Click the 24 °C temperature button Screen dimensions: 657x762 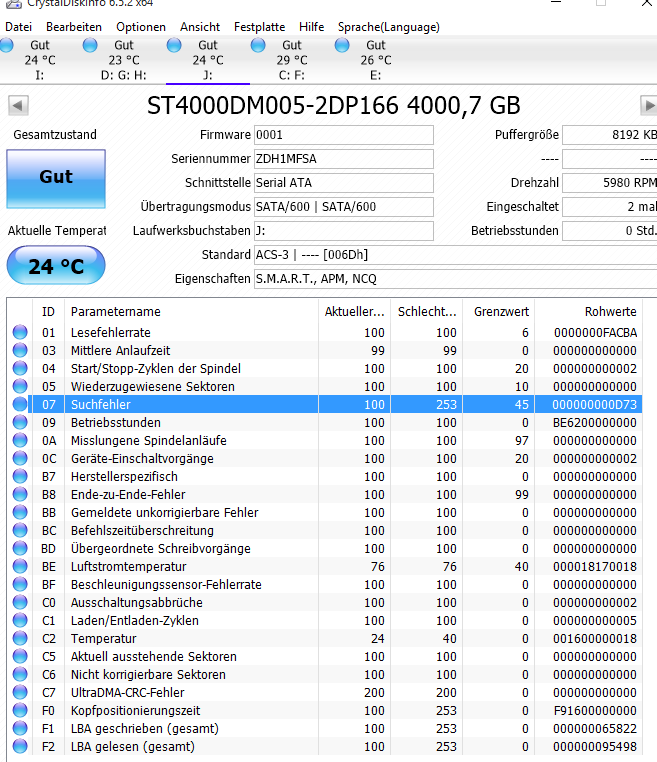pos(56,265)
